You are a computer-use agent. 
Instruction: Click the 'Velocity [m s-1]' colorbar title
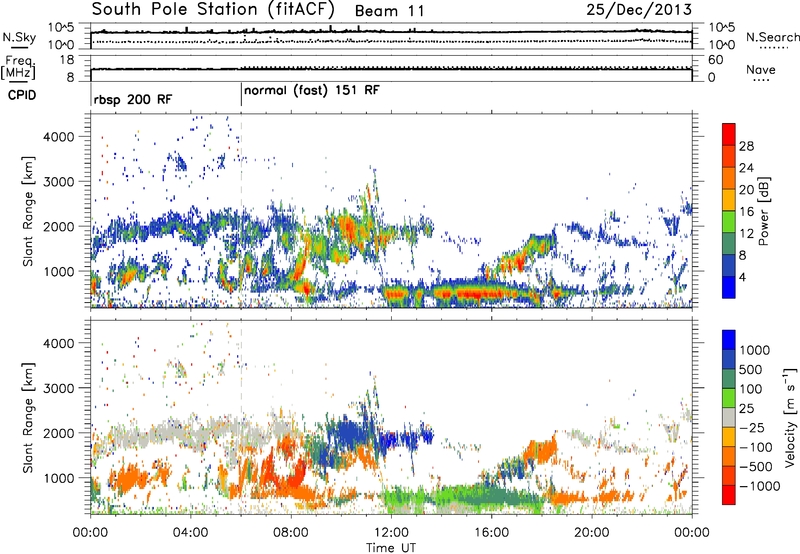pos(790,417)
